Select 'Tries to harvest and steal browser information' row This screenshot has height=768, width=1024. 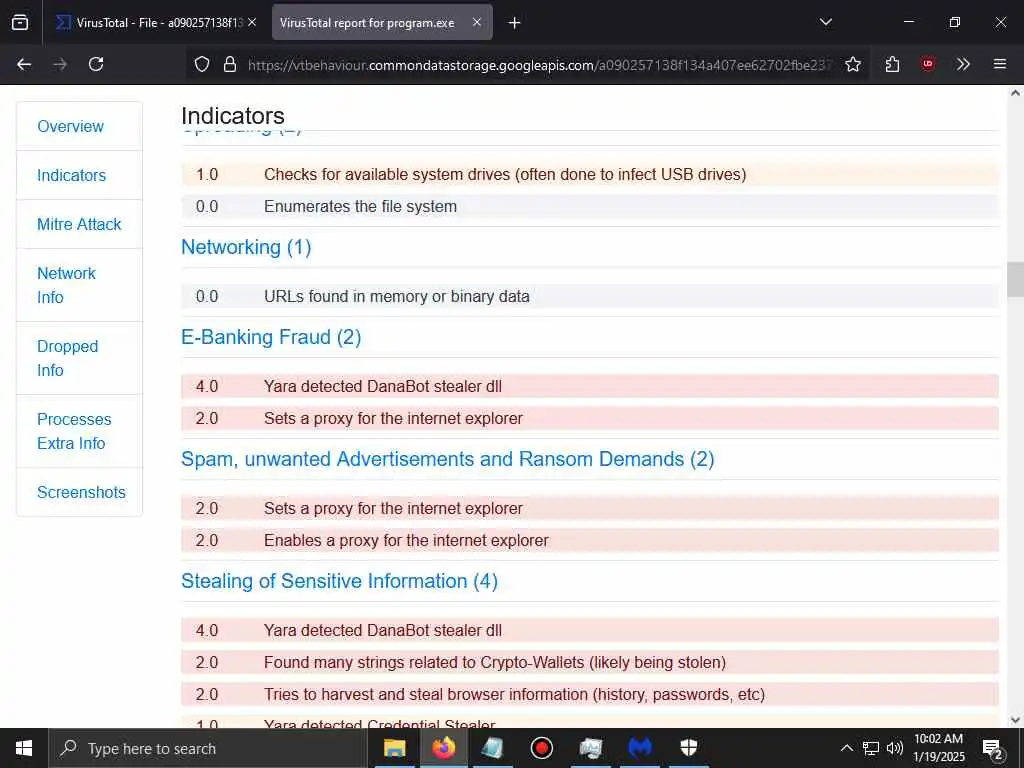tap(590, 694)
